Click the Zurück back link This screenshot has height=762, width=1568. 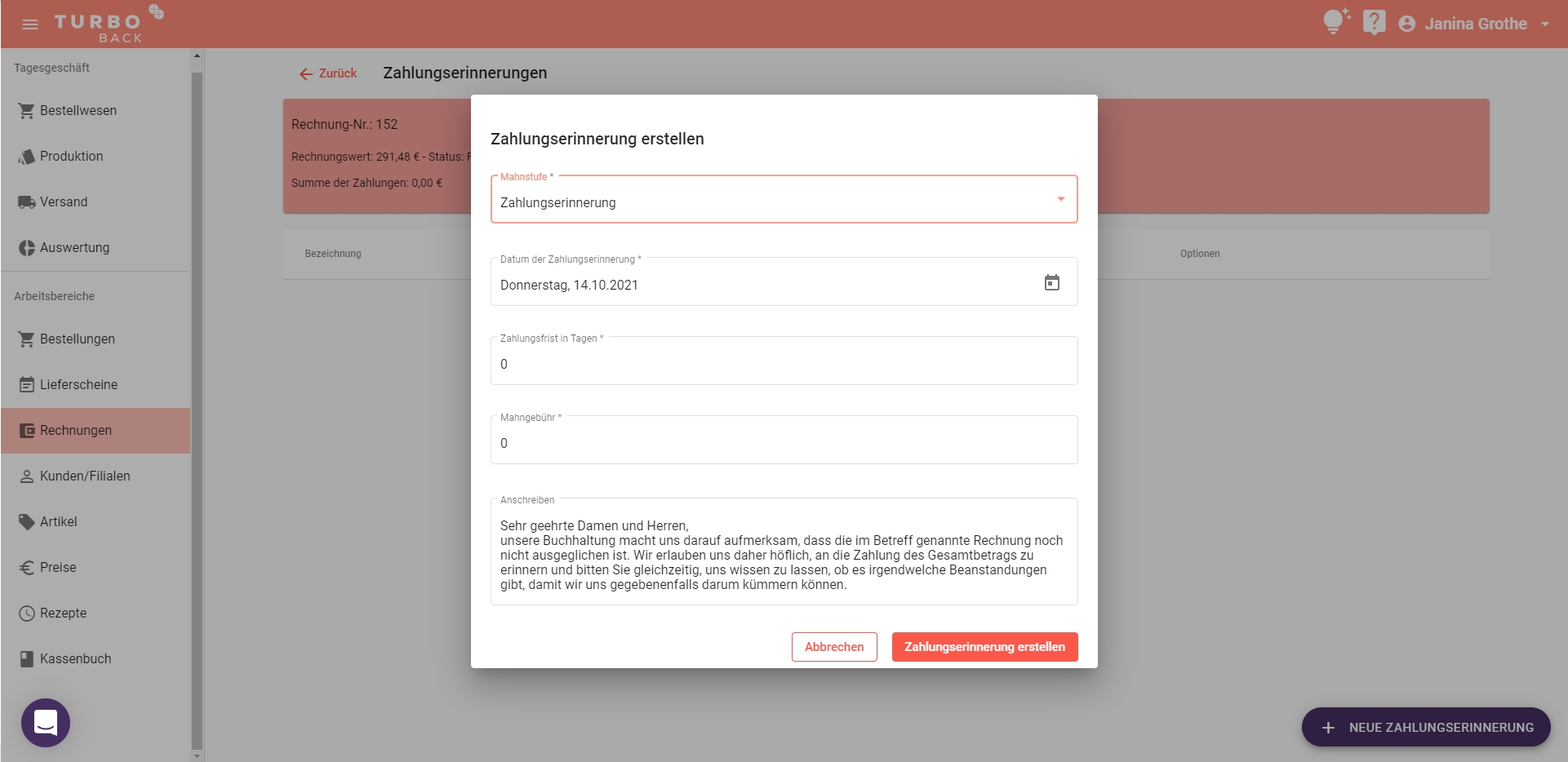328,73
